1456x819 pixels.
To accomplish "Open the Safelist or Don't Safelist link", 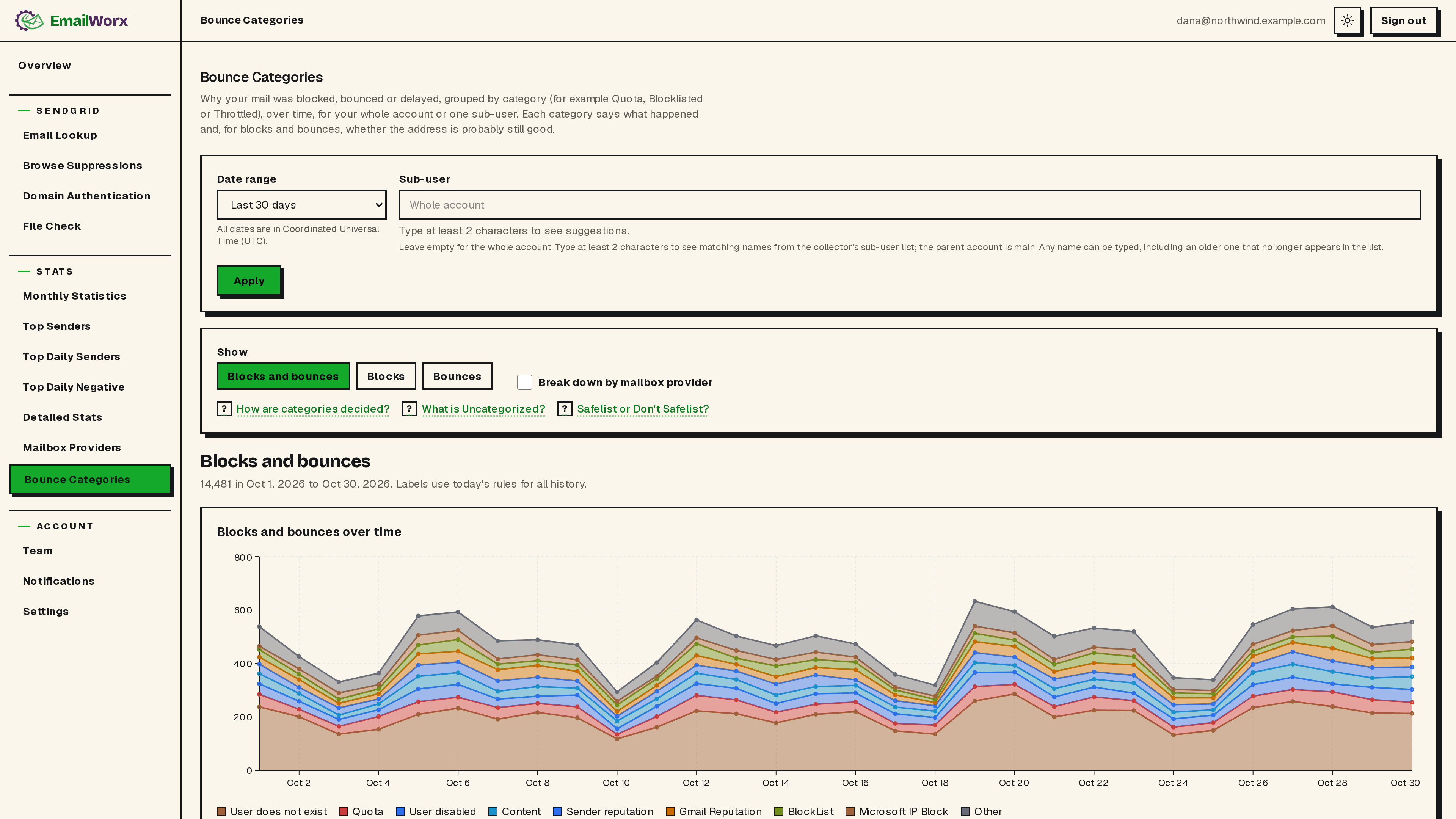I will [643, 409].
